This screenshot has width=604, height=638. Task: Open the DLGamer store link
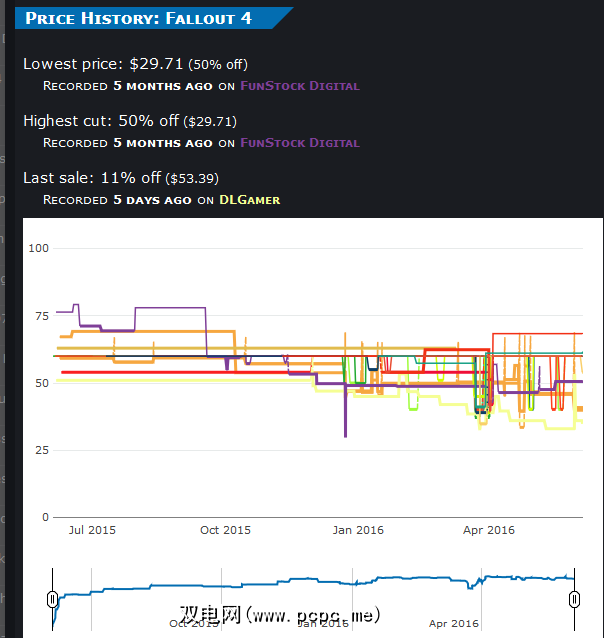(x=249, y=200)
